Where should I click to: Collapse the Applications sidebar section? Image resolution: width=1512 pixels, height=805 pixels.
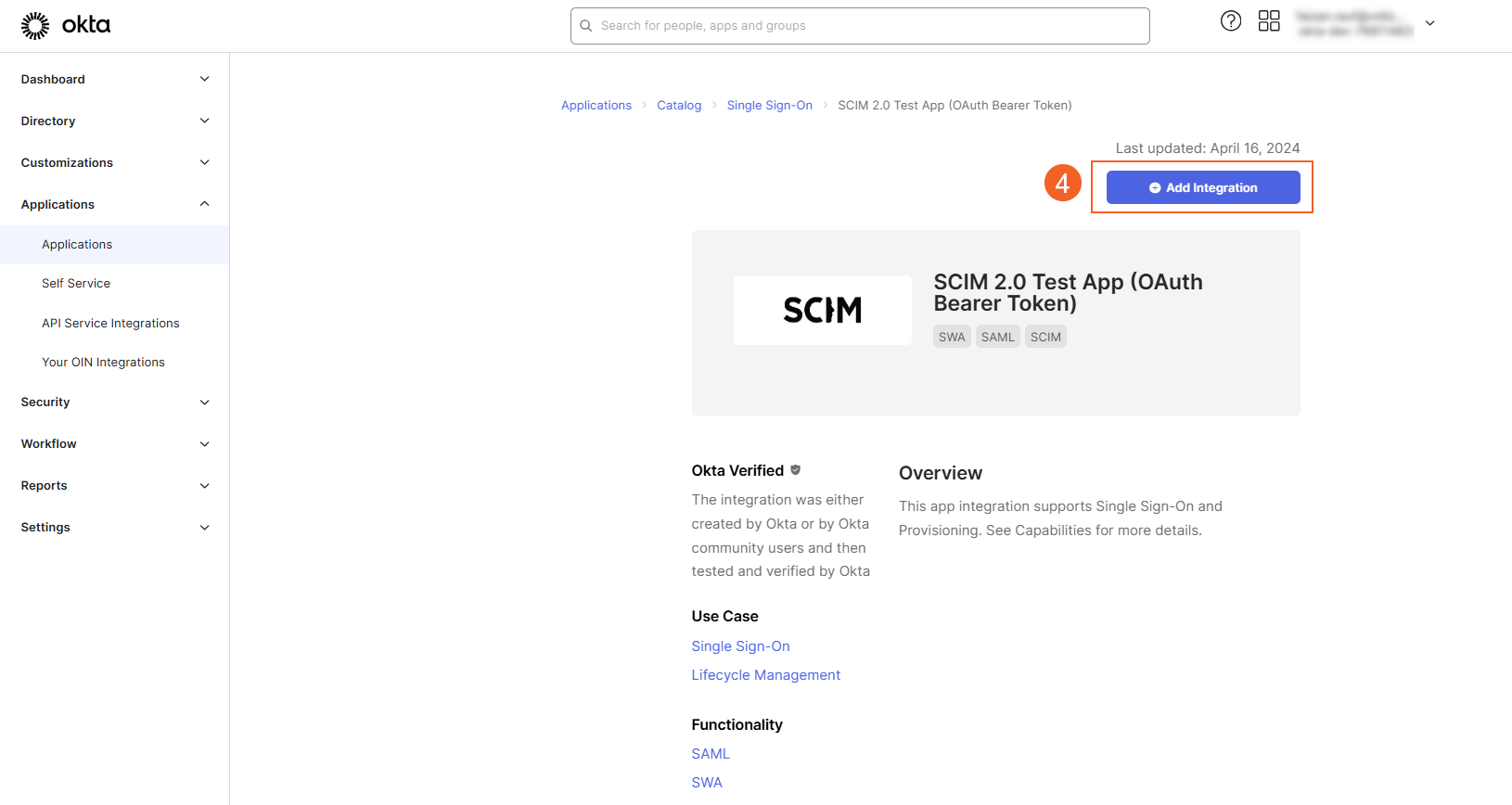[204, 204]
